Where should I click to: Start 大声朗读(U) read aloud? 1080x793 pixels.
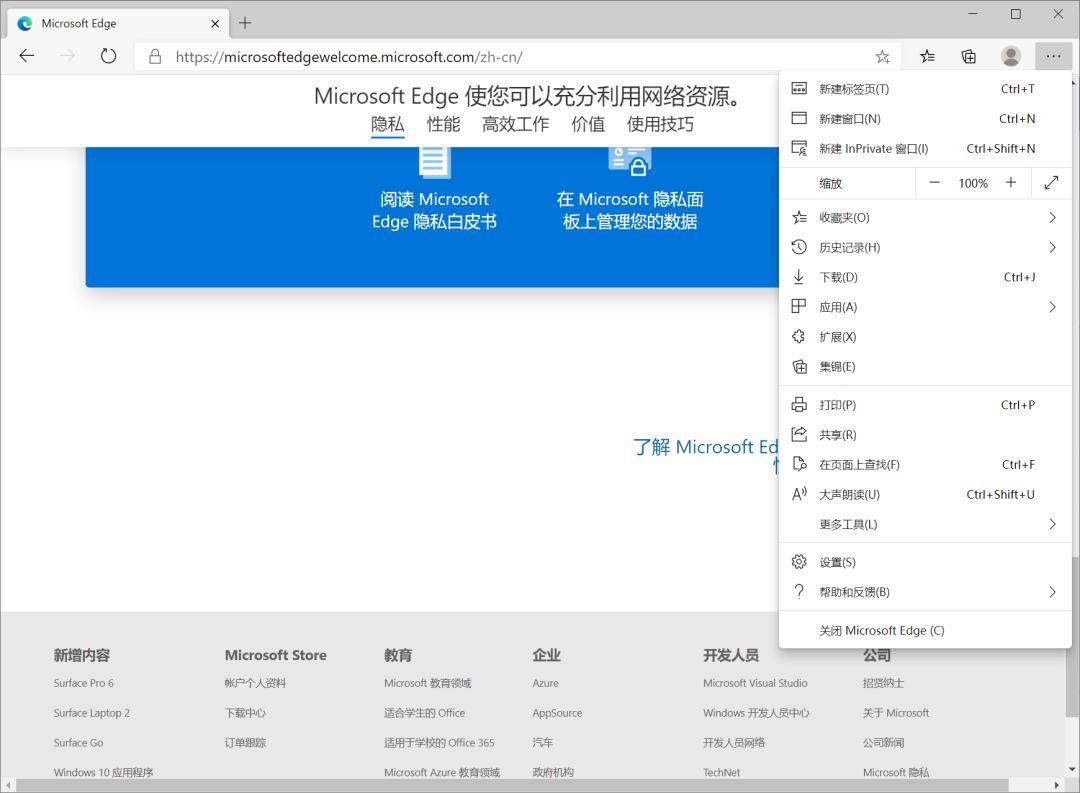[925, 494]
